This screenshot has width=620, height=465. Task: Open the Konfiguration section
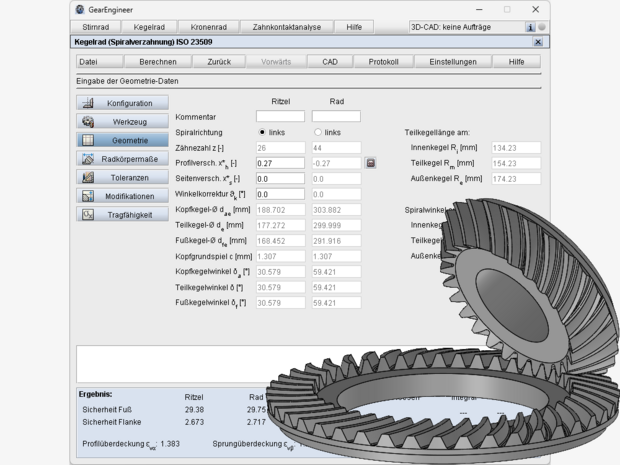pyautogui.click(x=122, y=103)
